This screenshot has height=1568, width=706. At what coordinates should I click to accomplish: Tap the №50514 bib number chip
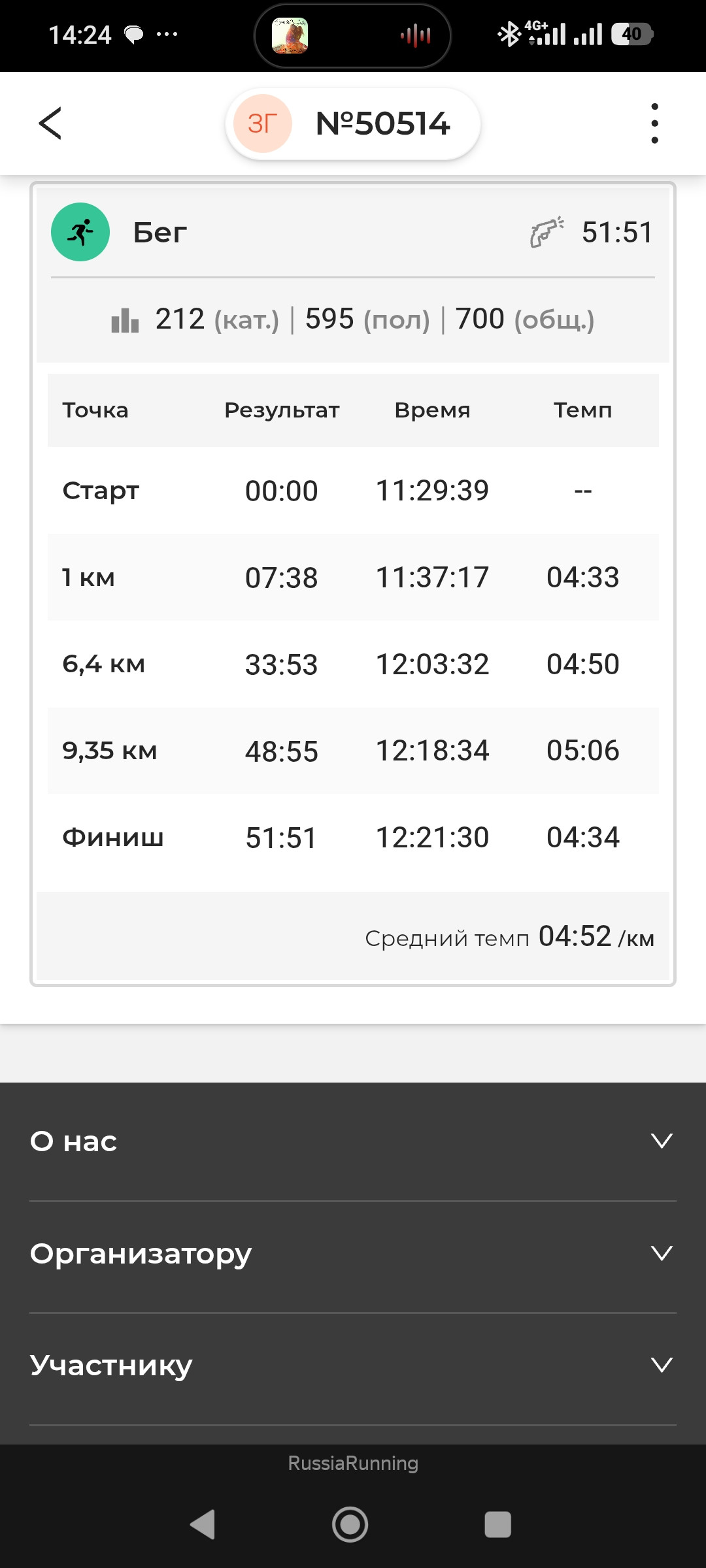pos(353,123)
